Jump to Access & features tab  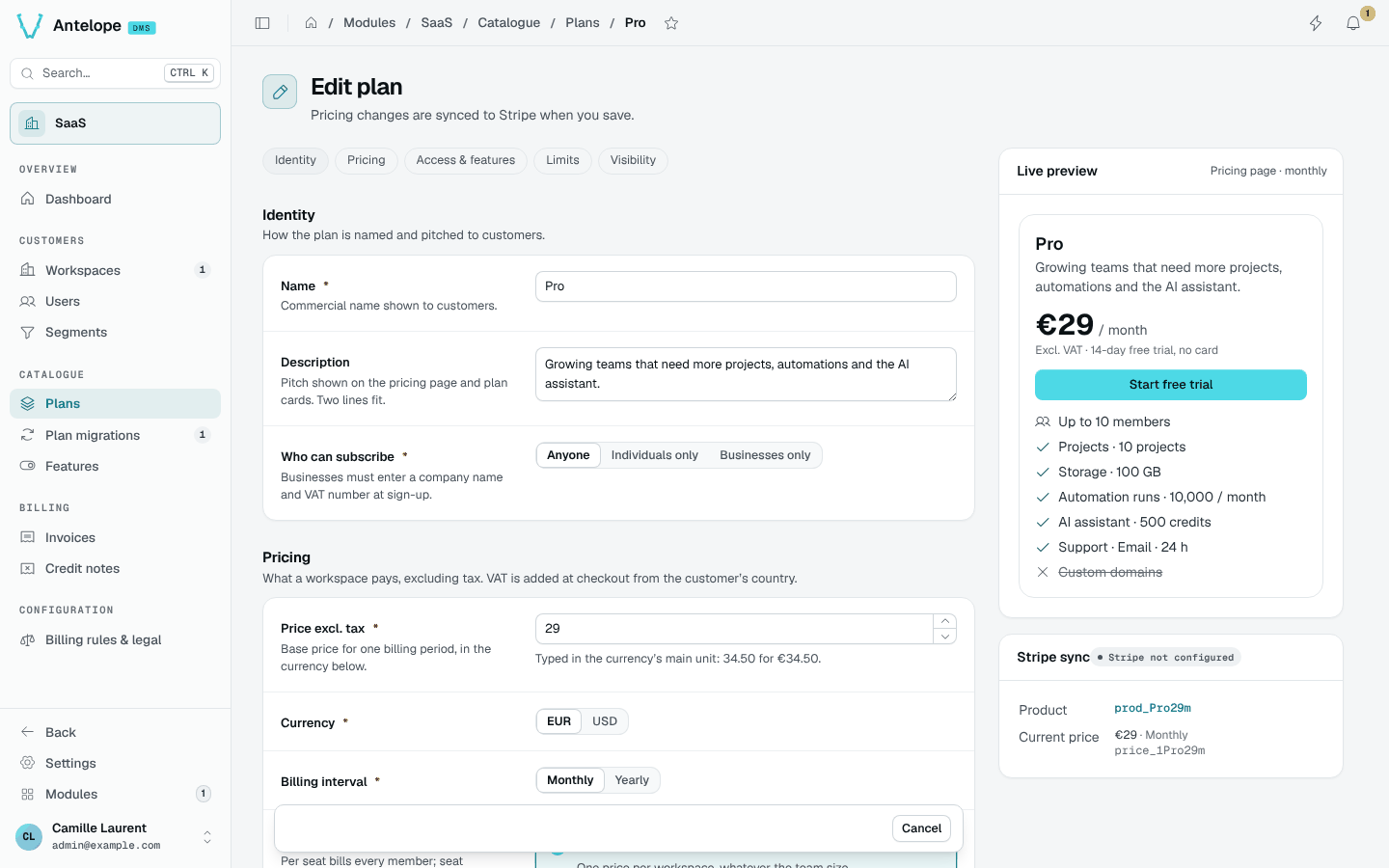tap(466, 160)
